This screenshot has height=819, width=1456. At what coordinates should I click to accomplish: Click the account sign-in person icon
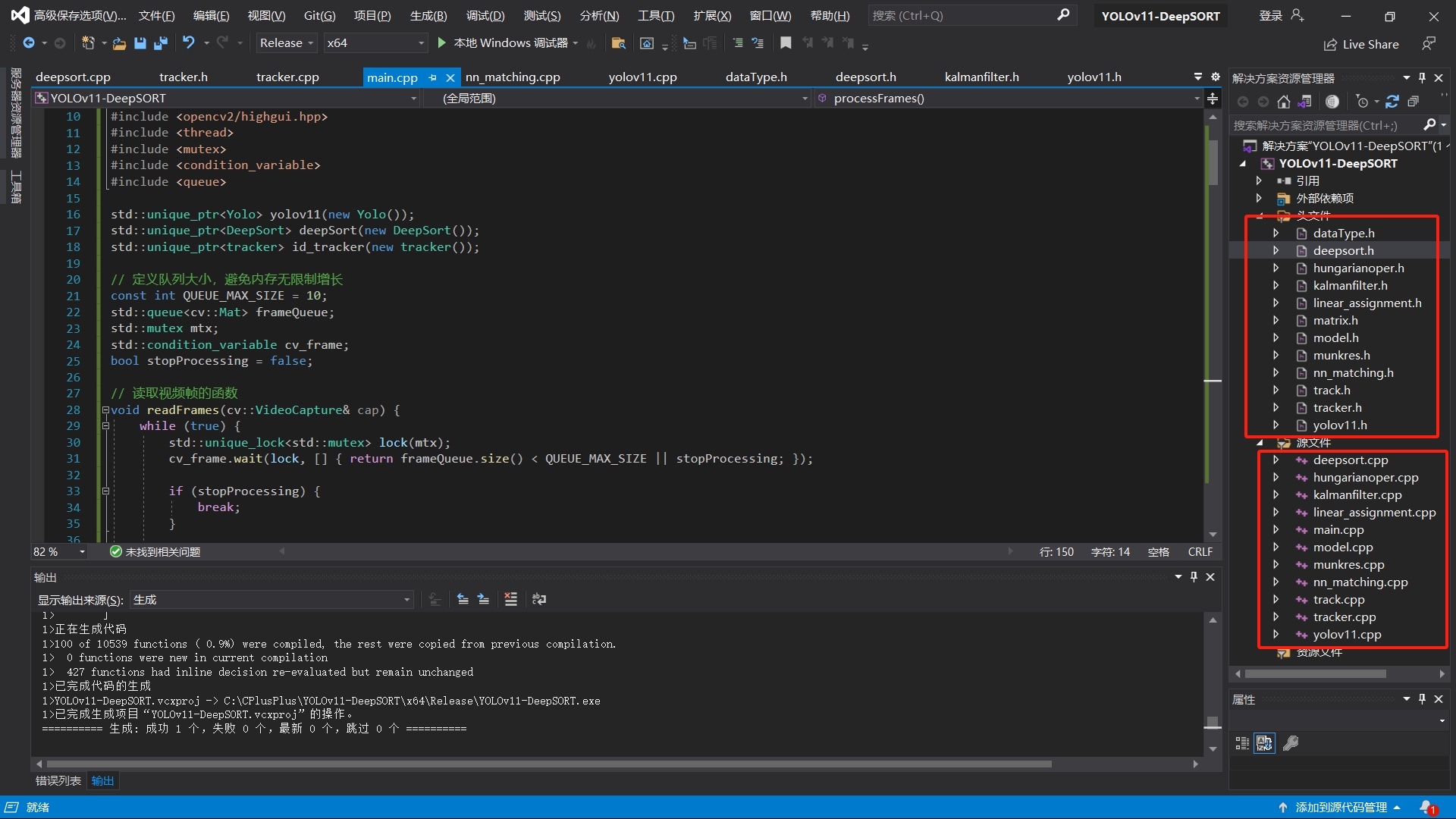coord(1298,16)
